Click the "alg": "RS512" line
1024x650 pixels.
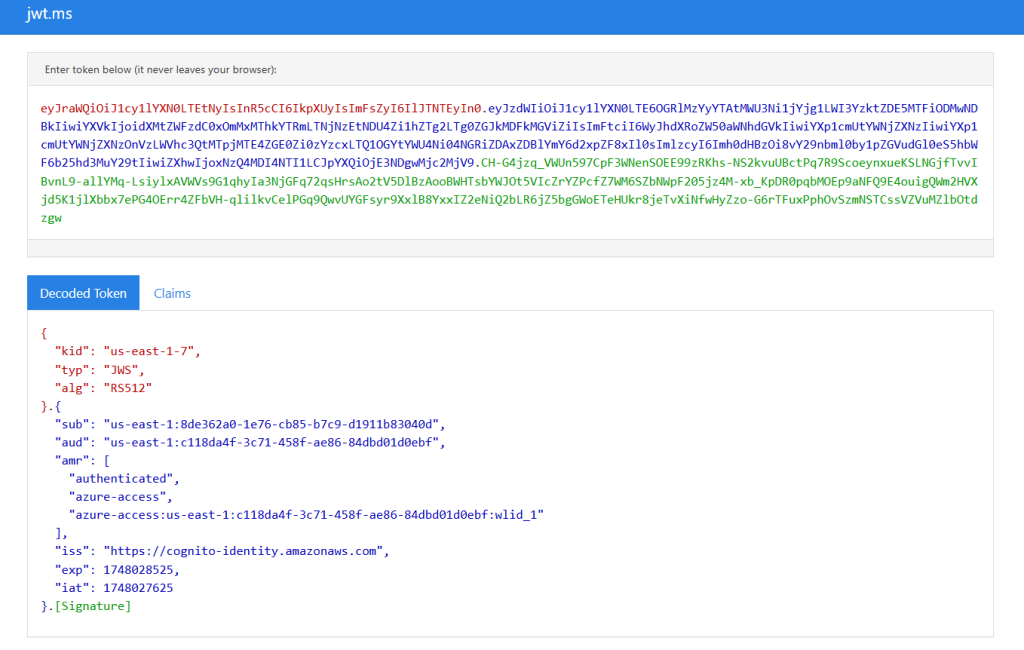[x=103, y=388]
